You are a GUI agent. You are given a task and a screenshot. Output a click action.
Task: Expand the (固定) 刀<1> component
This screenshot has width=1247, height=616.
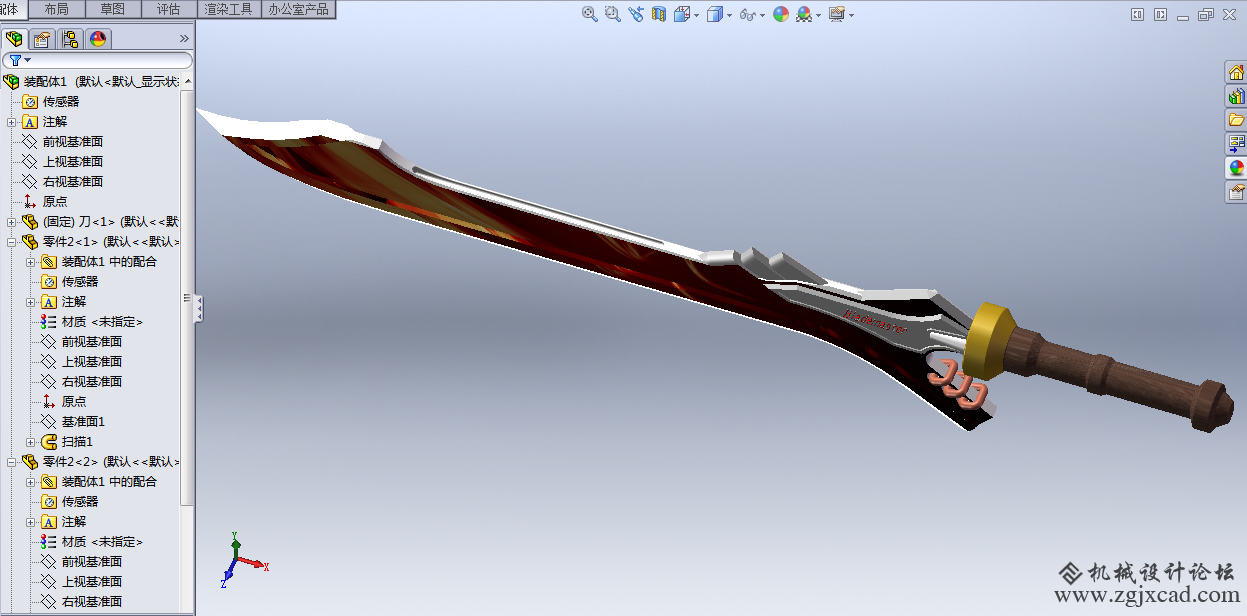coord(11,222)
